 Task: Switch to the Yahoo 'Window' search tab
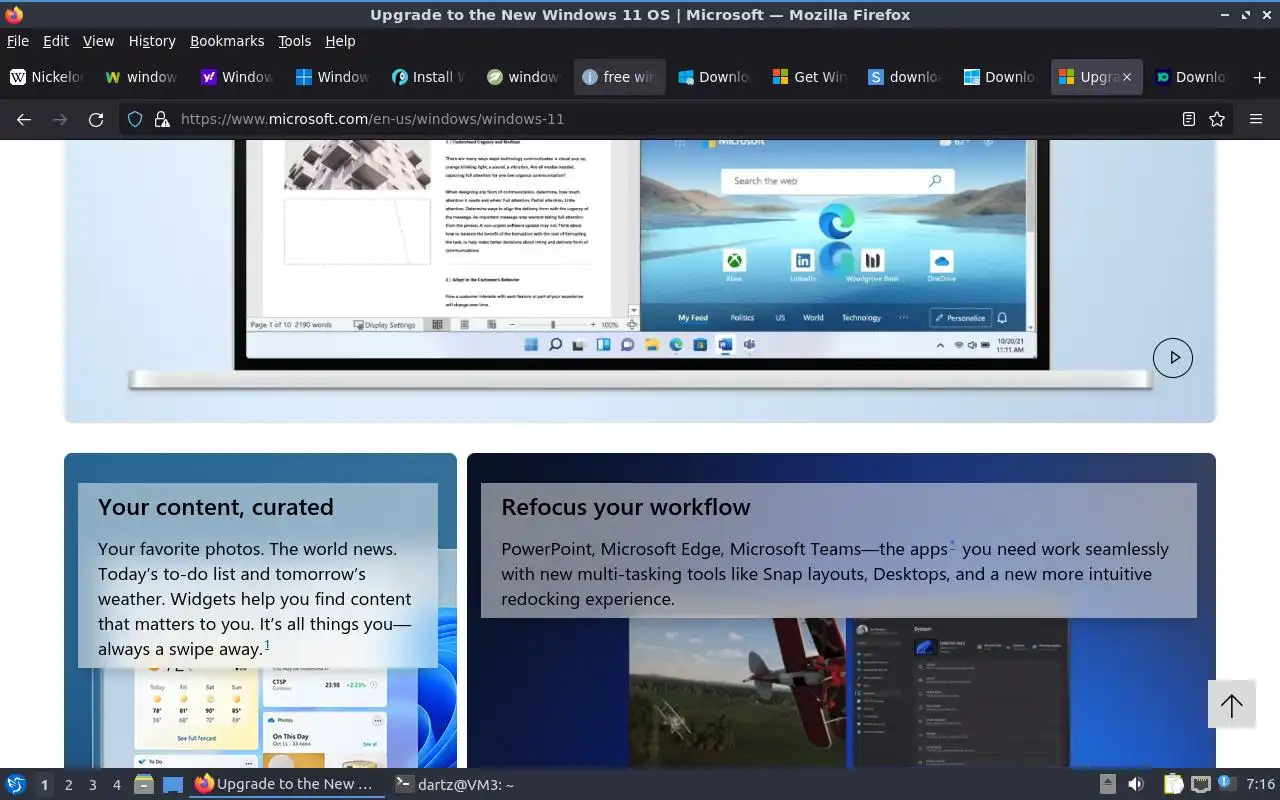237,77
